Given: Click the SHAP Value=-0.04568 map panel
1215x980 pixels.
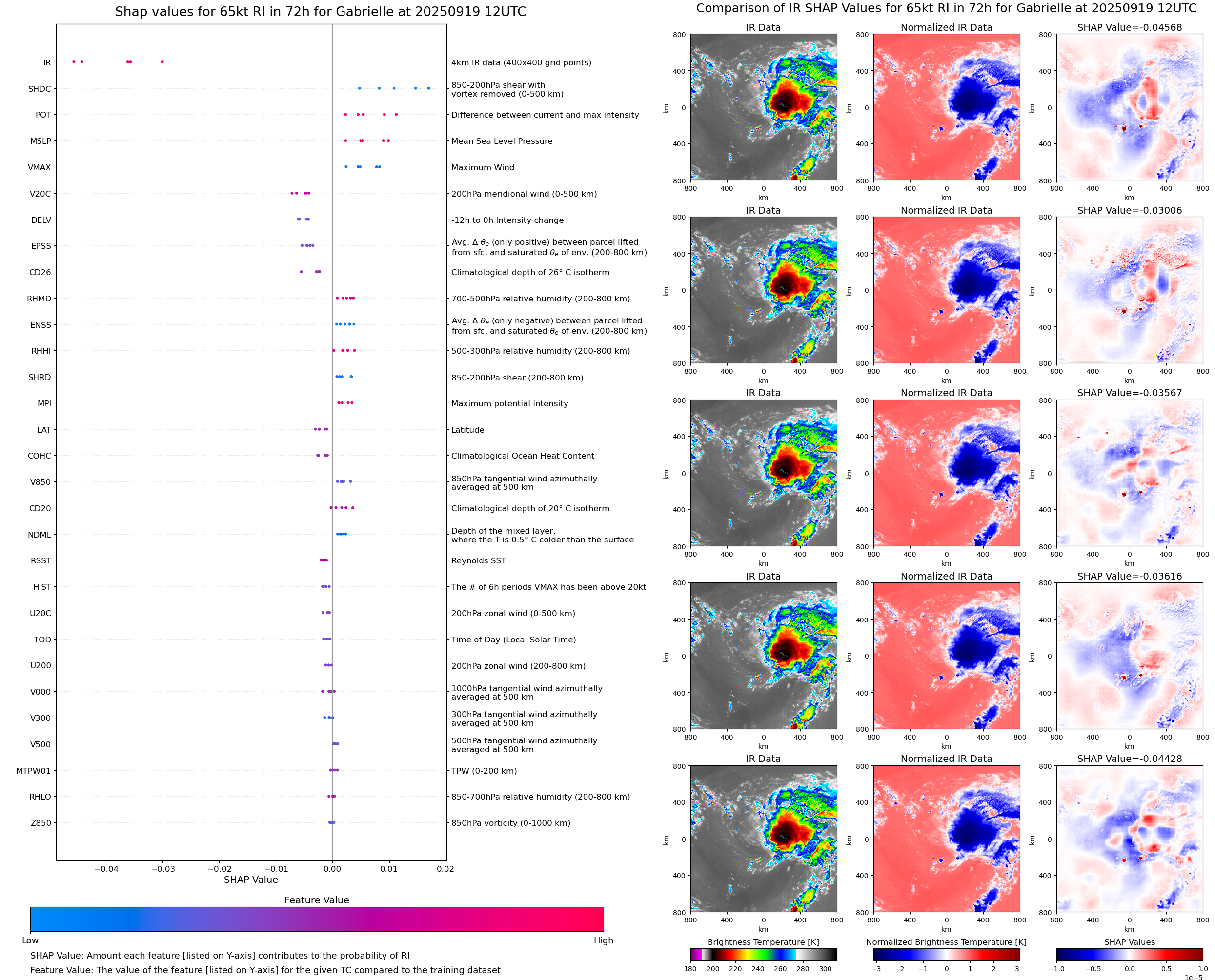Looking at the screenshot, I should point(1129,107).
